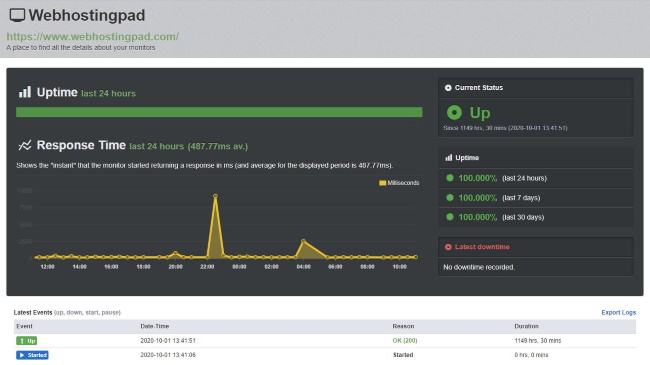Click the Response Time line-graph icon

coord(25,146)
